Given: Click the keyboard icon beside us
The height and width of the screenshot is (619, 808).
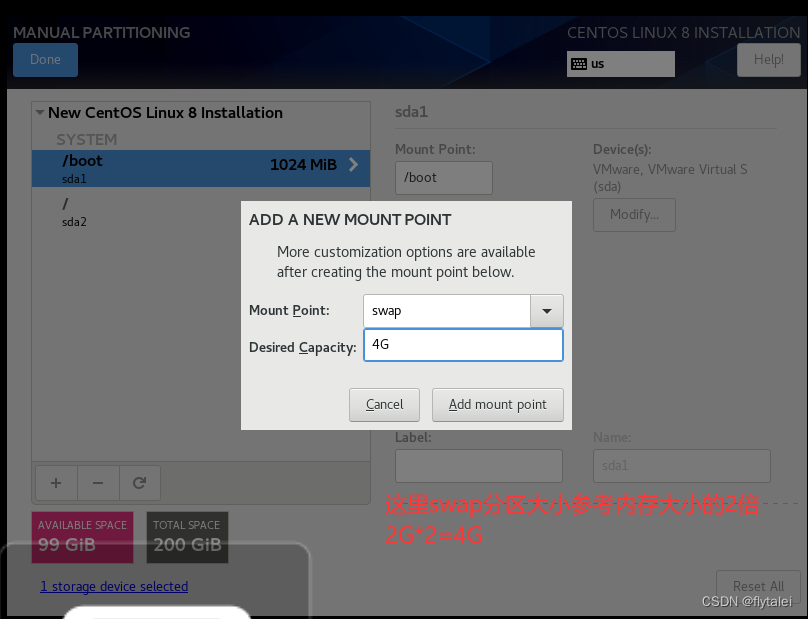Looking at the screenshot, I should coord(579,64).
